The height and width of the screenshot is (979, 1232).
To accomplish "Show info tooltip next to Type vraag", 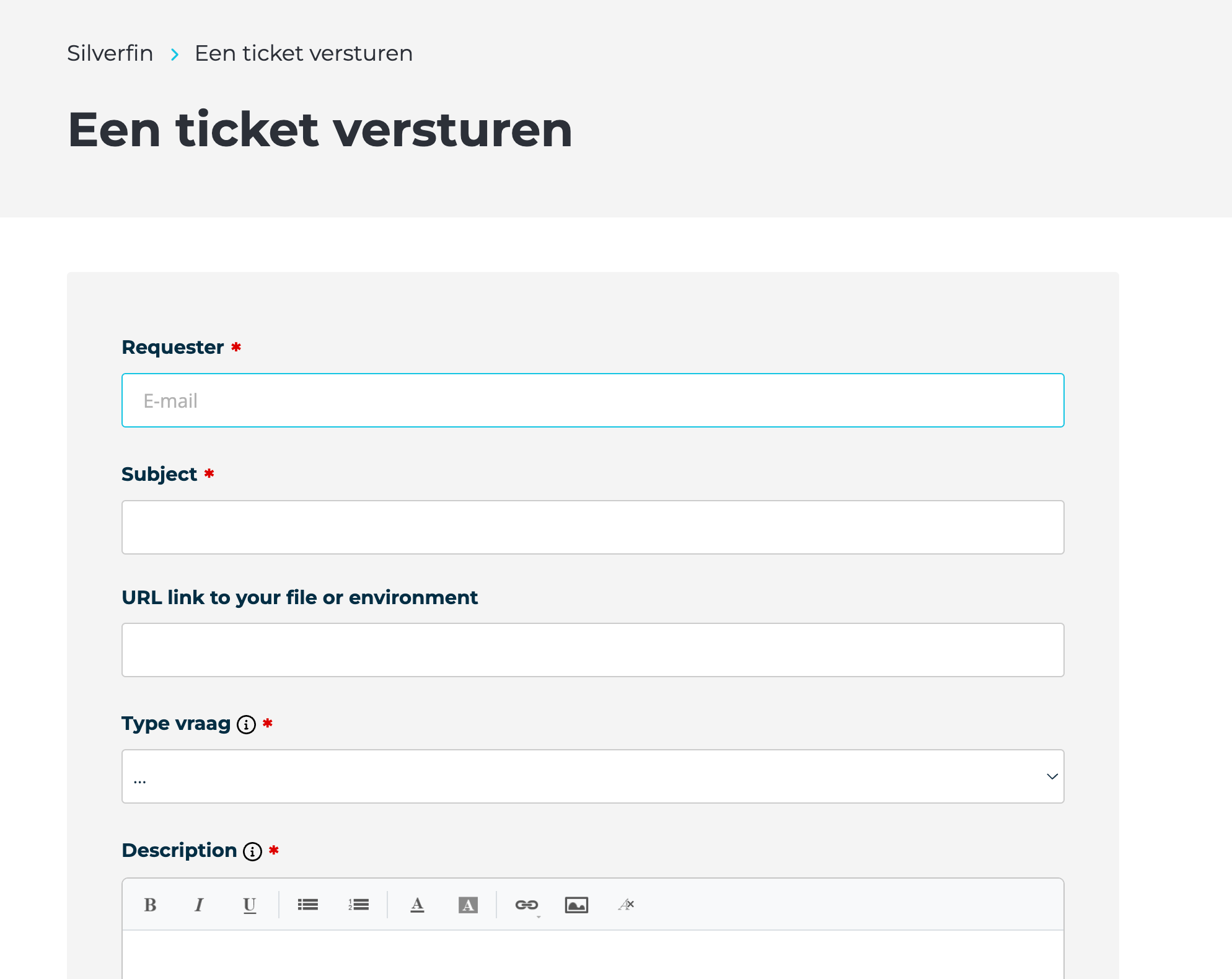I will 246,724.
